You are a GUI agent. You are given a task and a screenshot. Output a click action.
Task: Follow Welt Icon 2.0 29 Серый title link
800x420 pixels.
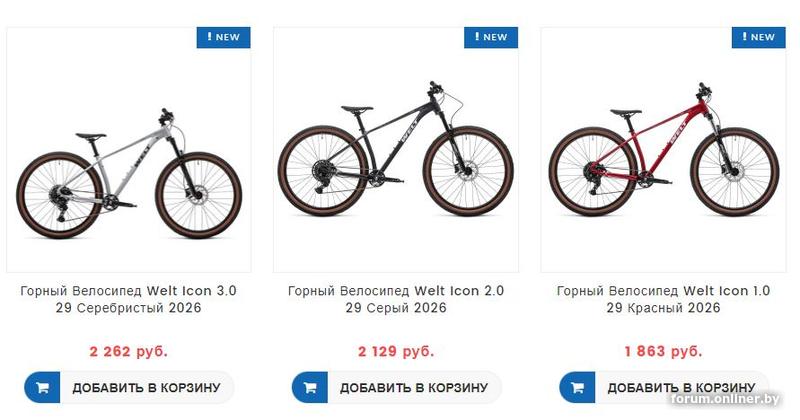[x=396, y=299]
